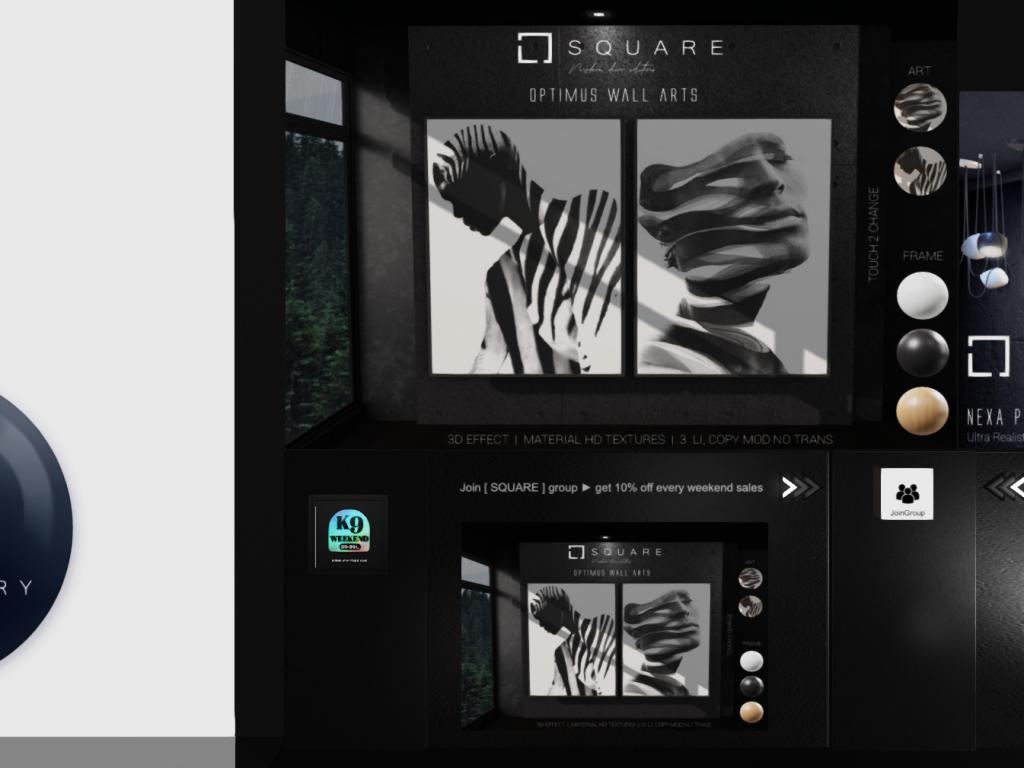The height and width of the screenshot is (768, 1024).
Task: Click the right-pointing chevron arrows
Action: (x=800, y=487)
